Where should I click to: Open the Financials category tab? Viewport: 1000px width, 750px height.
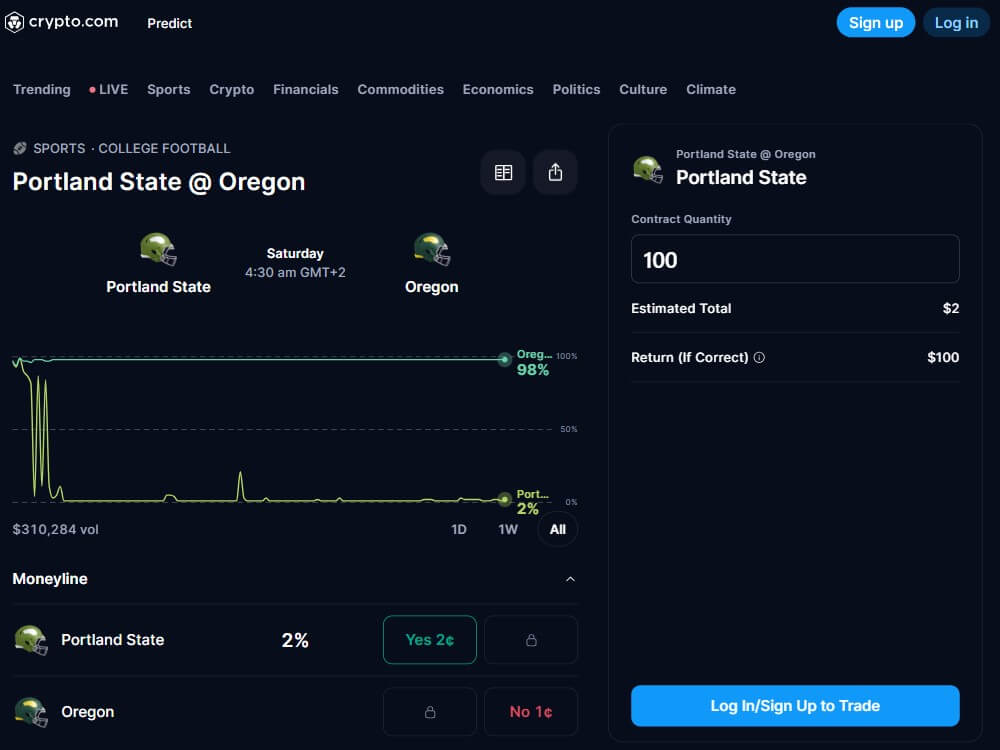coord(305,89)
